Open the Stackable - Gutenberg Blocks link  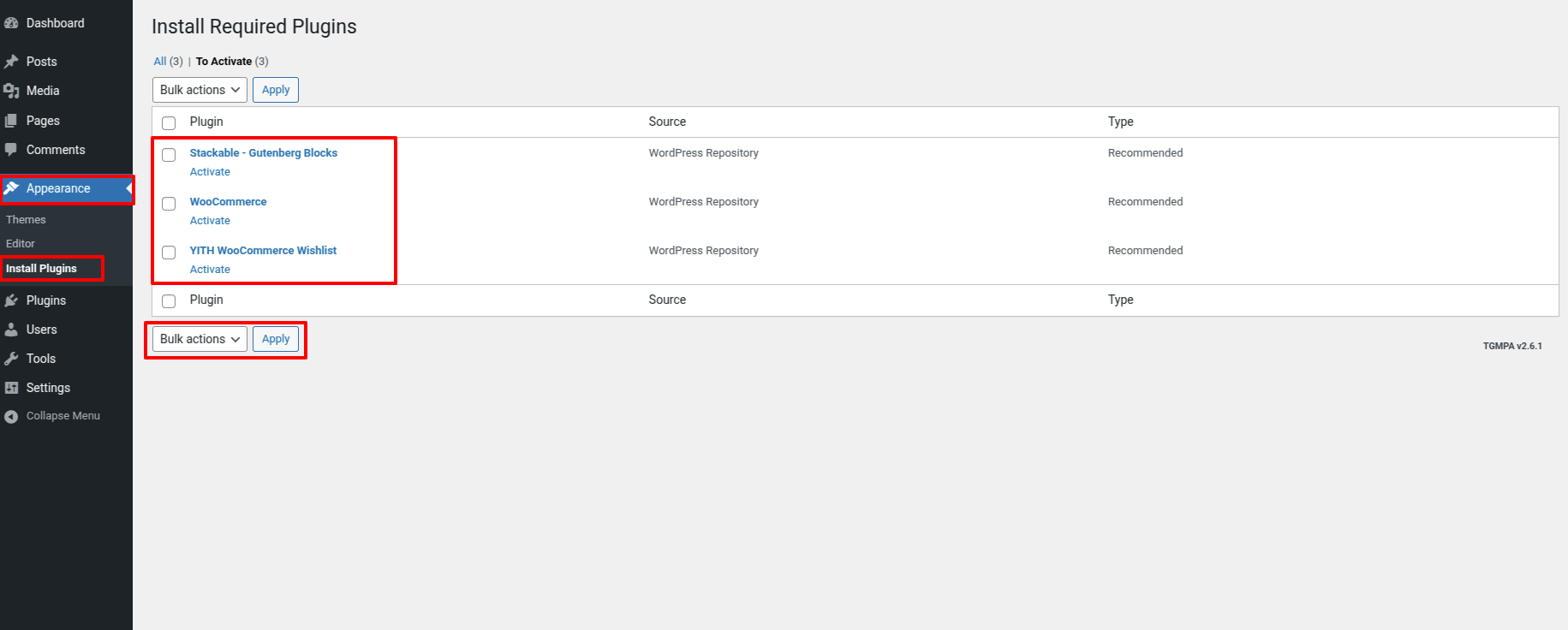click(264, 153)
